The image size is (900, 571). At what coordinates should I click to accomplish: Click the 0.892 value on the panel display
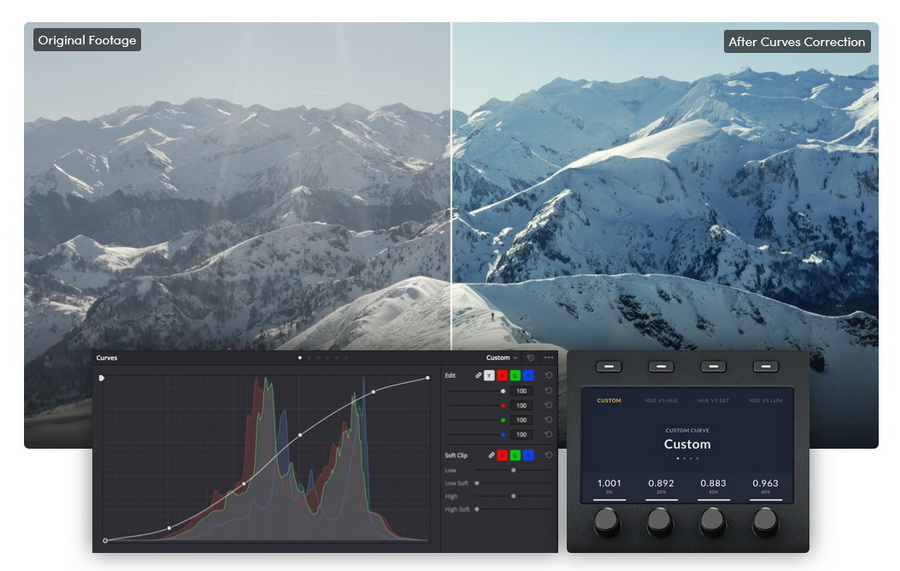point(661,483)
